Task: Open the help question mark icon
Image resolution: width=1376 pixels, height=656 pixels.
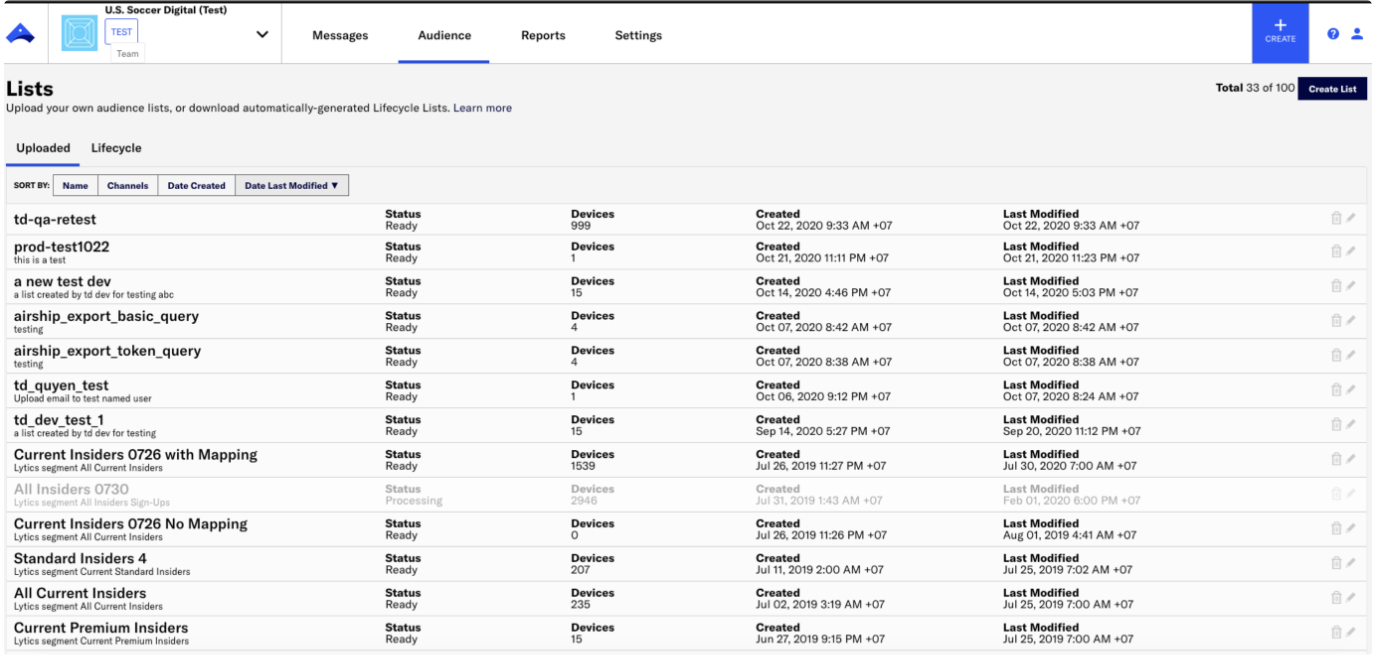Action: pyautogui.click(x=1333, y=34)
